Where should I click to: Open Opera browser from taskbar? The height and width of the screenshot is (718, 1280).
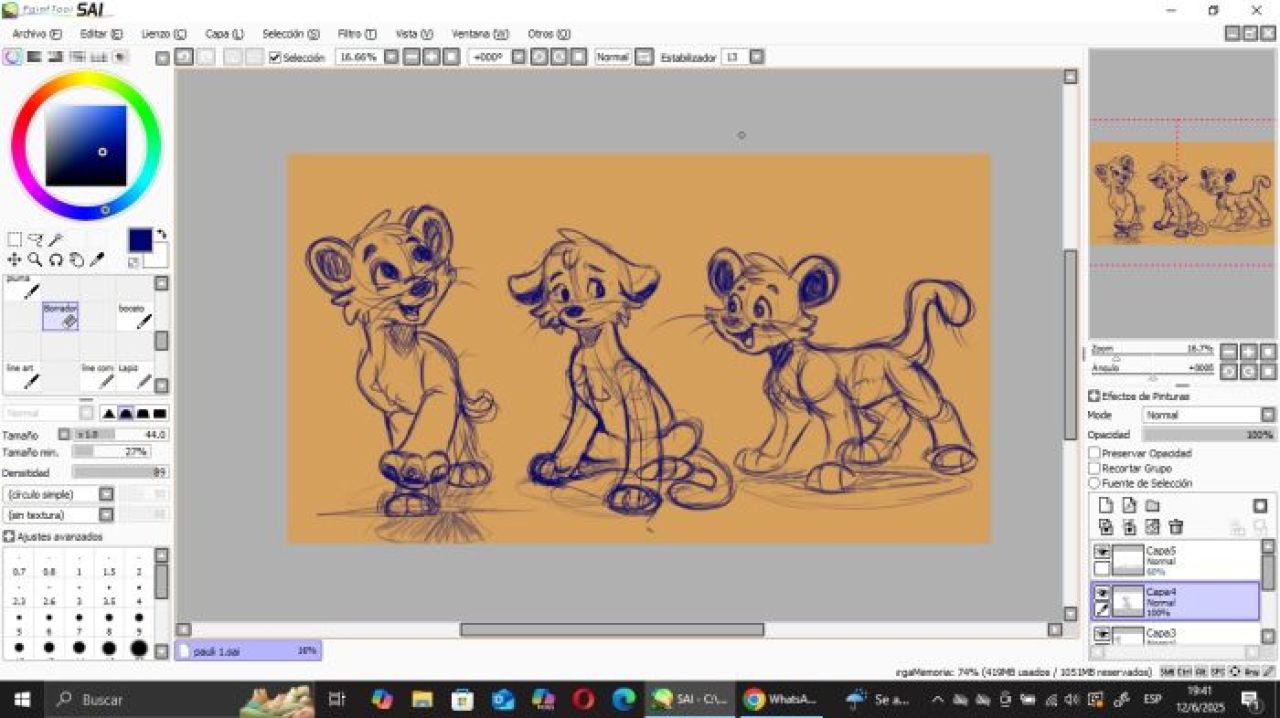pos(584,699)
